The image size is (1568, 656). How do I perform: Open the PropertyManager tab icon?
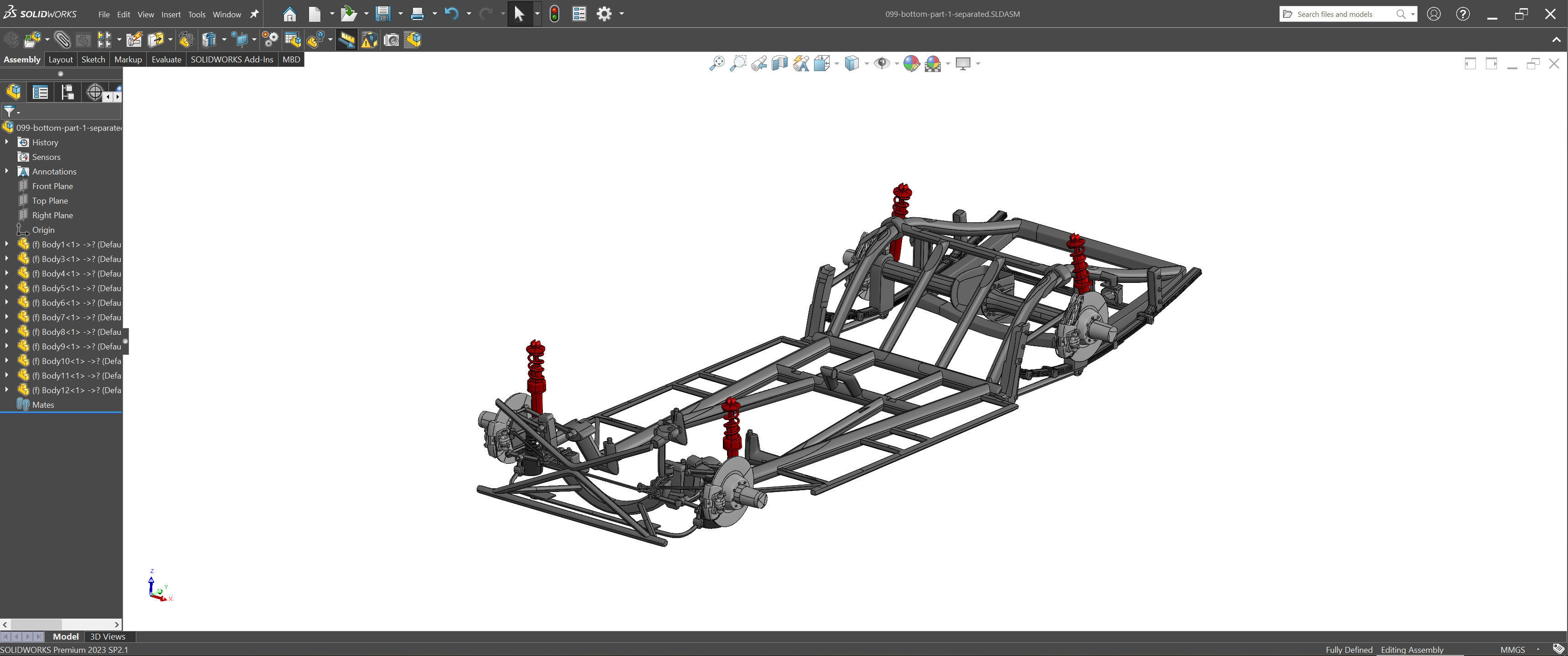coord(40,92)
